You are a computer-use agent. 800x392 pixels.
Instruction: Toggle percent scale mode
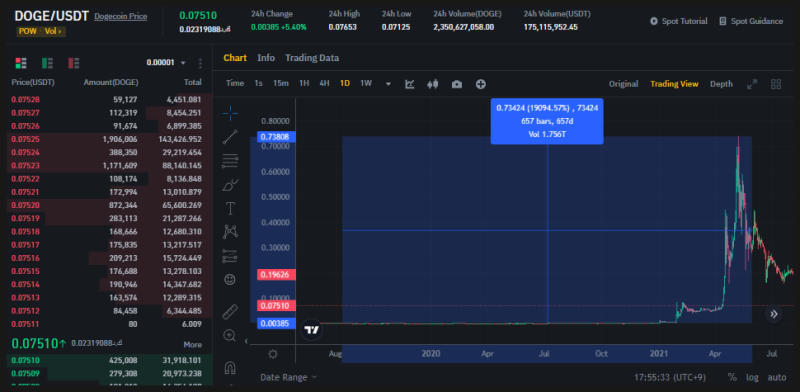click(x=732, y=377)
